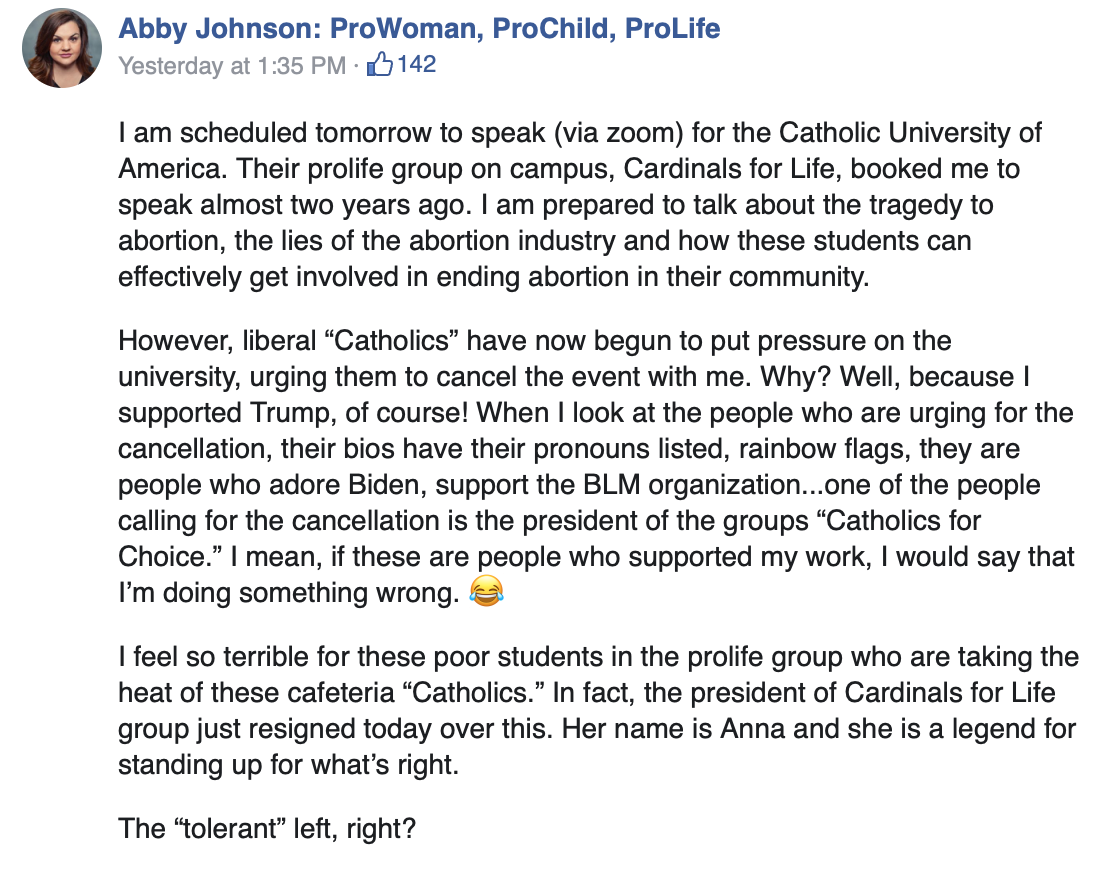This screenshot has width=1104, height=886.
Task: Click Abby Johnson's profile picture
Action: point(62,48)
